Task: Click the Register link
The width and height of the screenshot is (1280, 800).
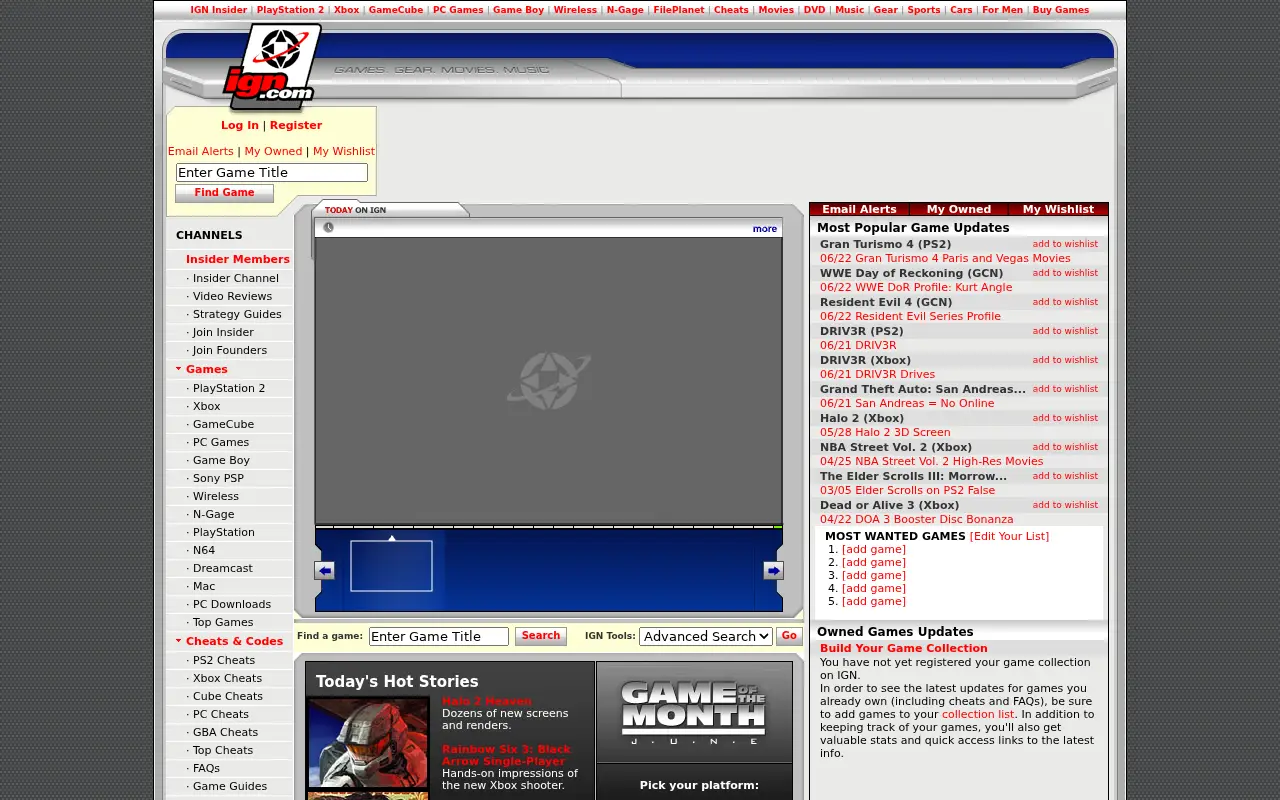Action: click(296, 125)
